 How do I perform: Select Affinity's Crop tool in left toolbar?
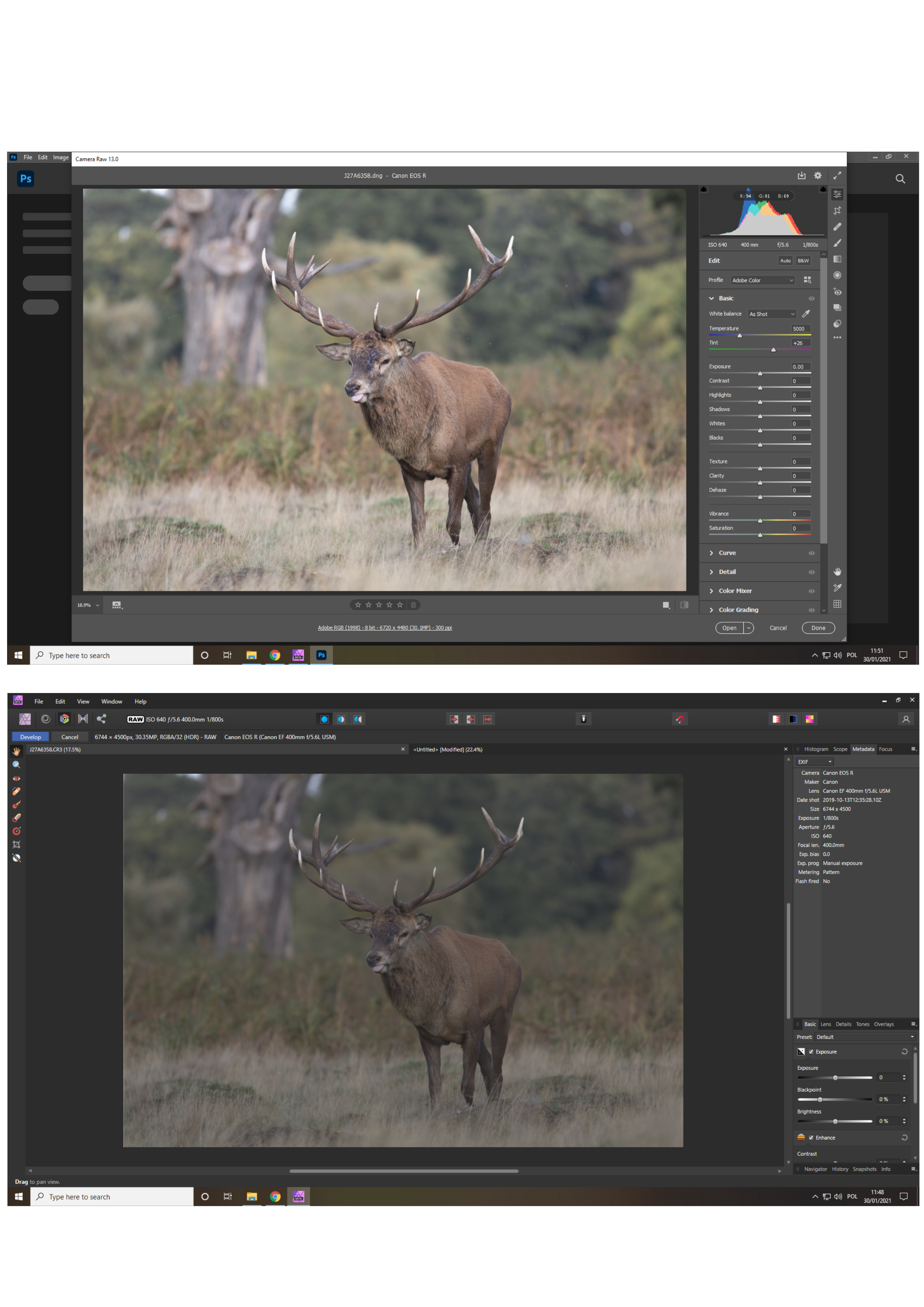click(16, 844)
